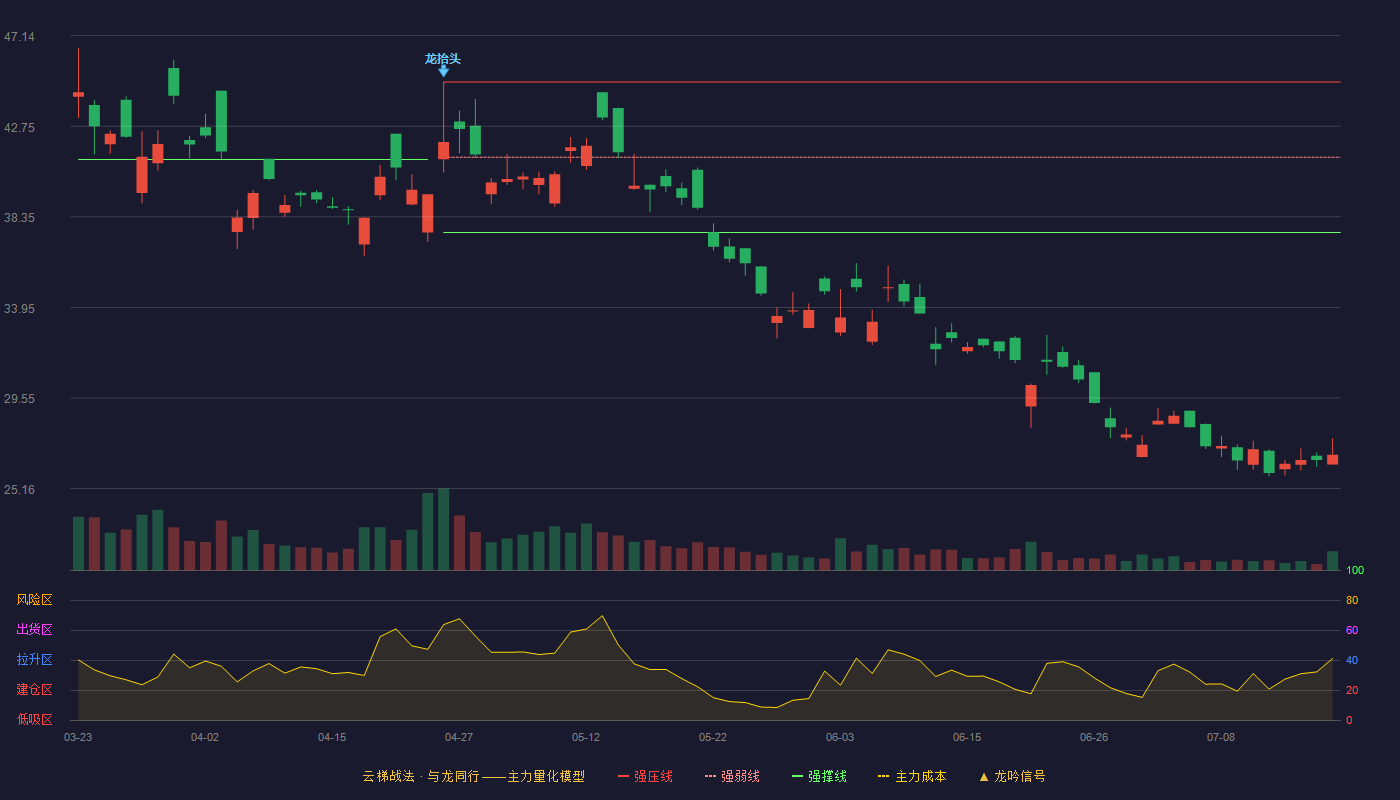Toggle the 强撑线 legend item
This screenshot has width=1400, height=800.
[x=820, y=776]
